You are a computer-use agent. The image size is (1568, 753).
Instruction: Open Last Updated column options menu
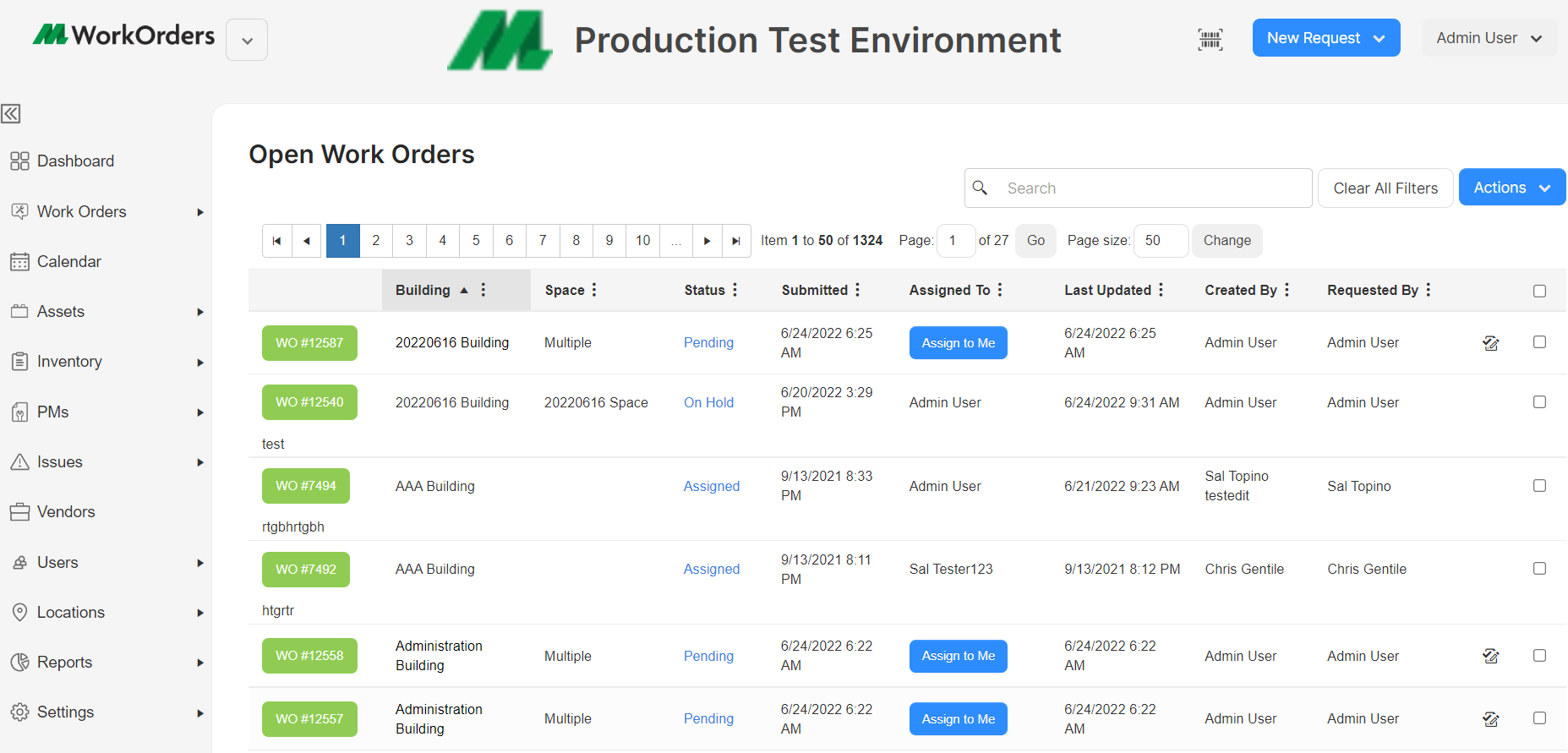[1161, 290]
